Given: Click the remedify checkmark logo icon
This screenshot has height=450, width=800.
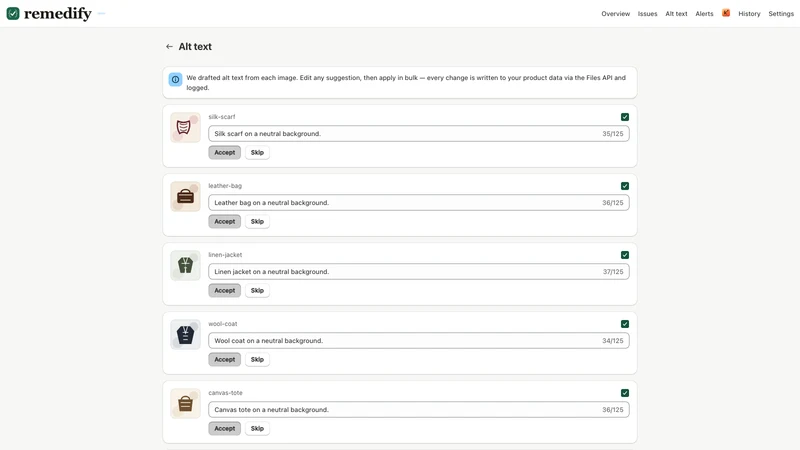Looking at the screenshot, I should click(x=13, y=13).
